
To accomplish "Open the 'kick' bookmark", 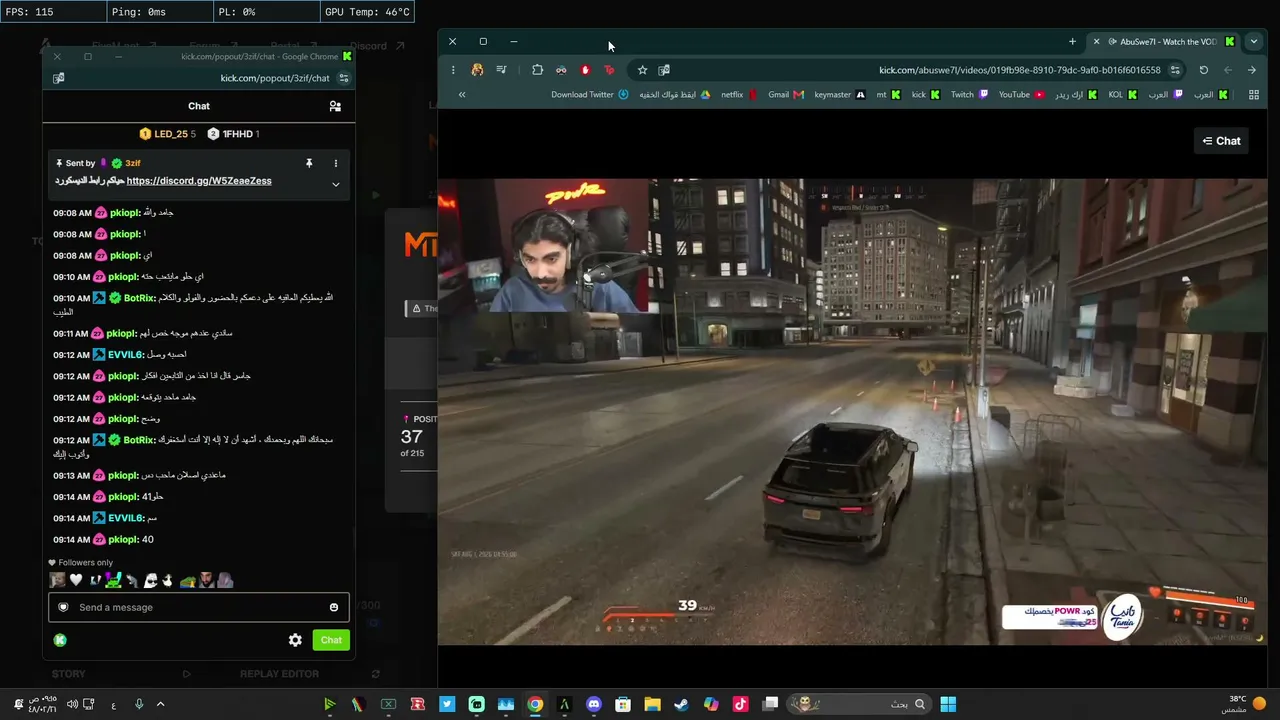I will pyautogui.click(x=925, y=95).
